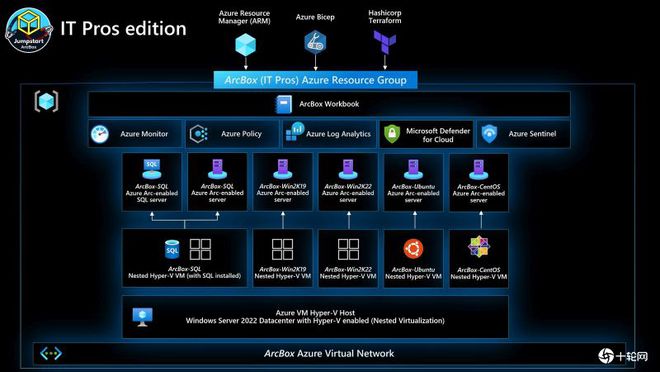Click the Jumpstart ArcBox logo
This screenshot has width=660, height=372.
pos(29,29)
